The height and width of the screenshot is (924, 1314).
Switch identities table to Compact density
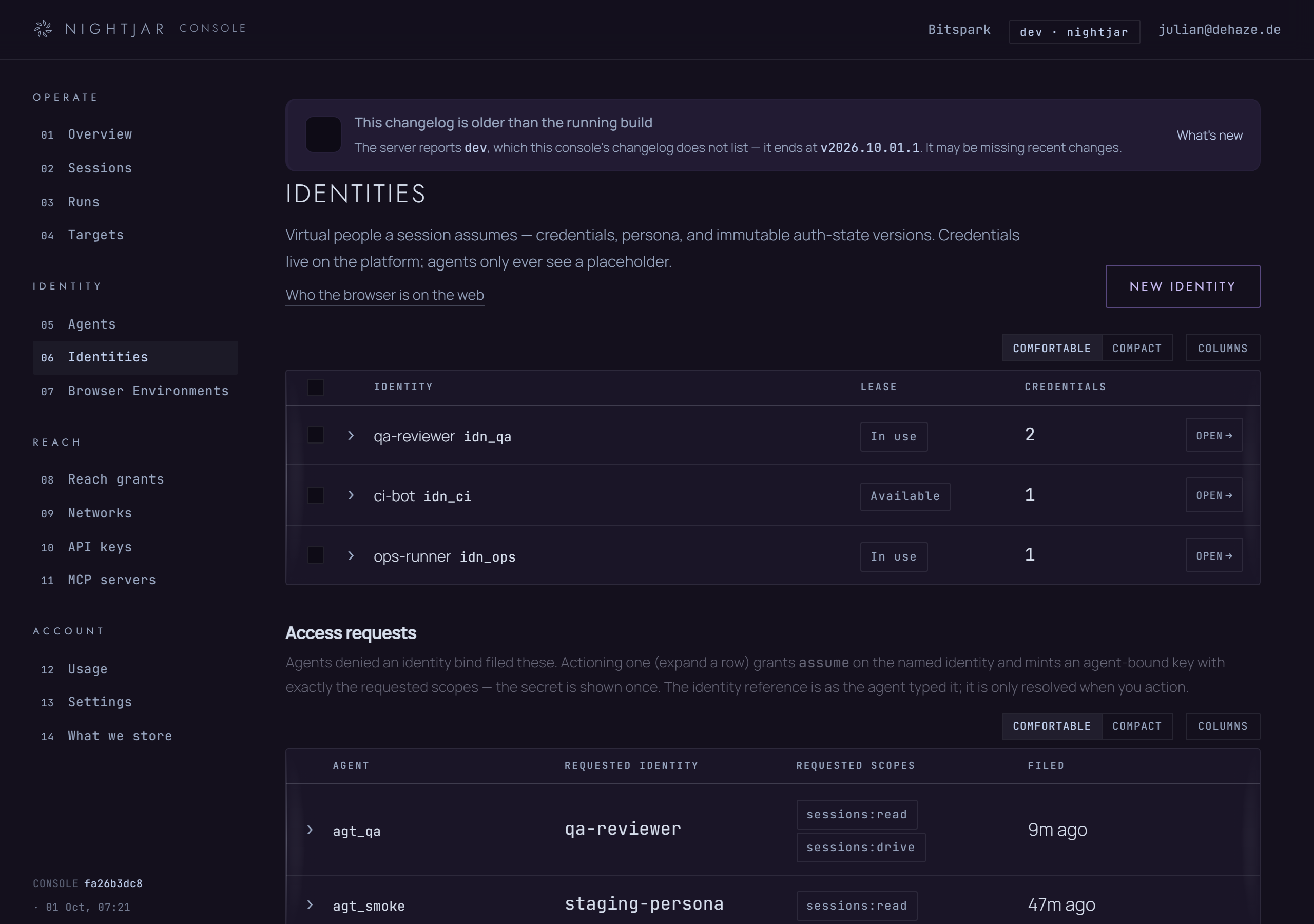[1136, 348]
